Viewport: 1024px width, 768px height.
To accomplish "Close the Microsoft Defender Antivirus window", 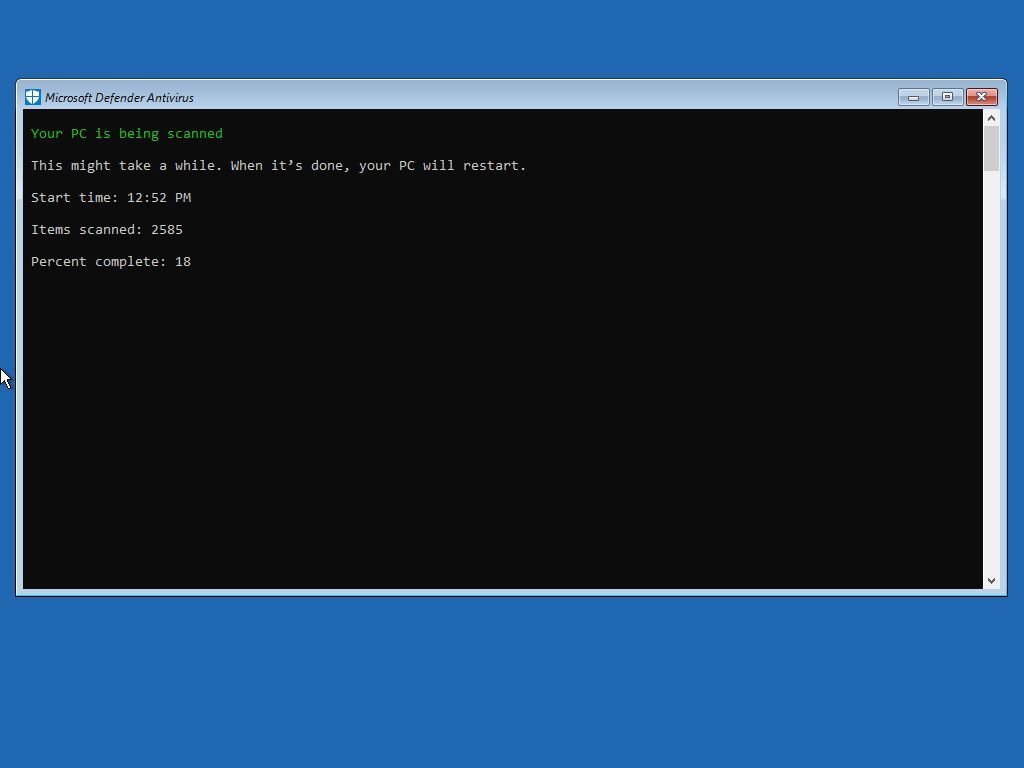I will (982, 97).
